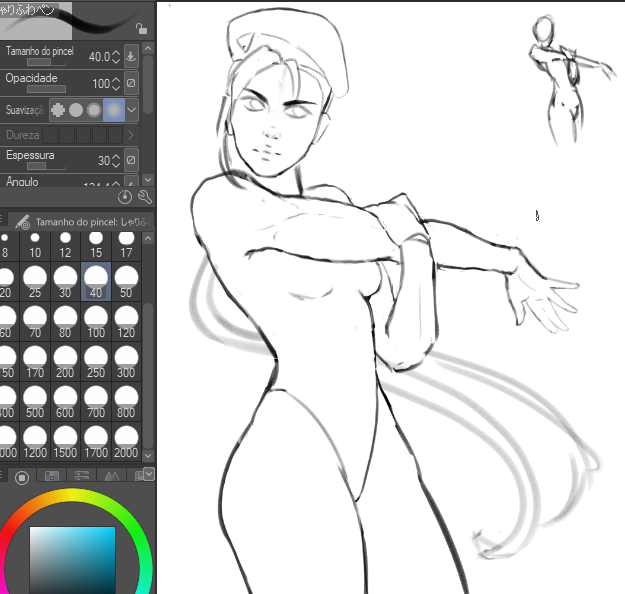Open the color palette tabs dropdown

coord(149,474)
